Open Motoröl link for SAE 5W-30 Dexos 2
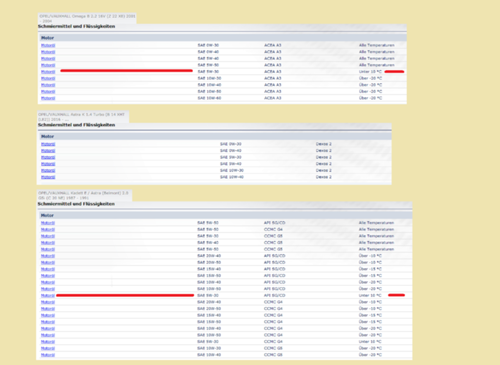This screenshot has height=365, width=500. coord(48,157)
